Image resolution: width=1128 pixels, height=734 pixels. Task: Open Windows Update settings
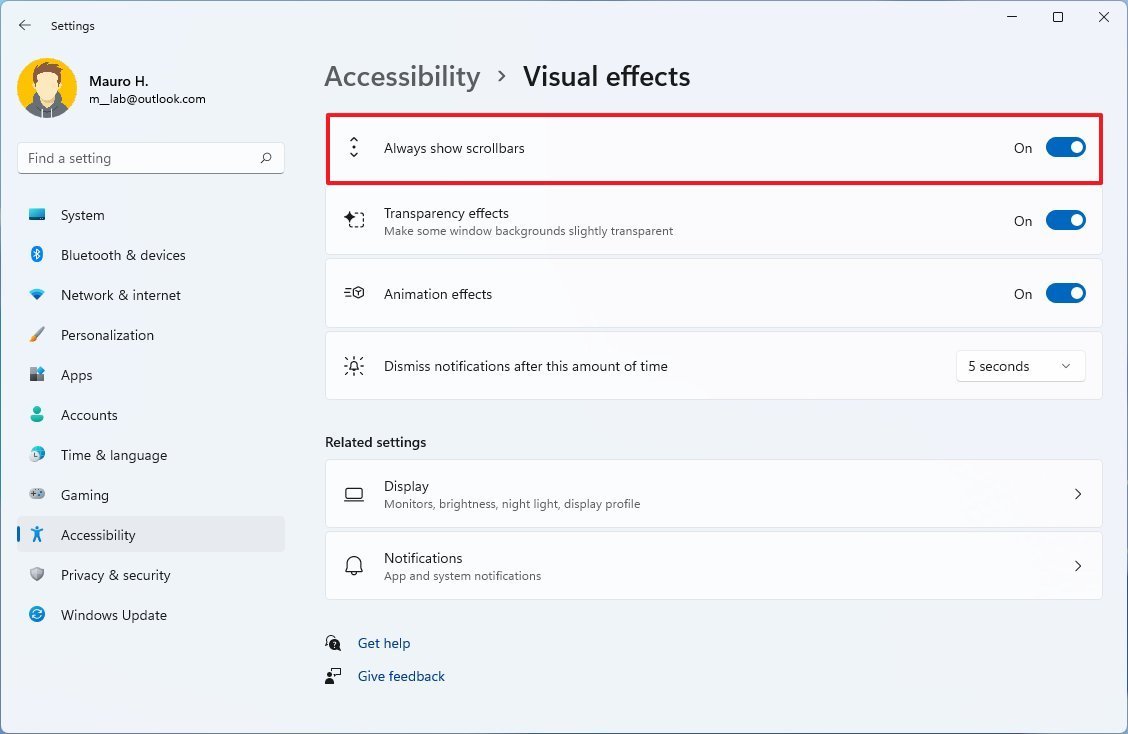coord(113,614)
